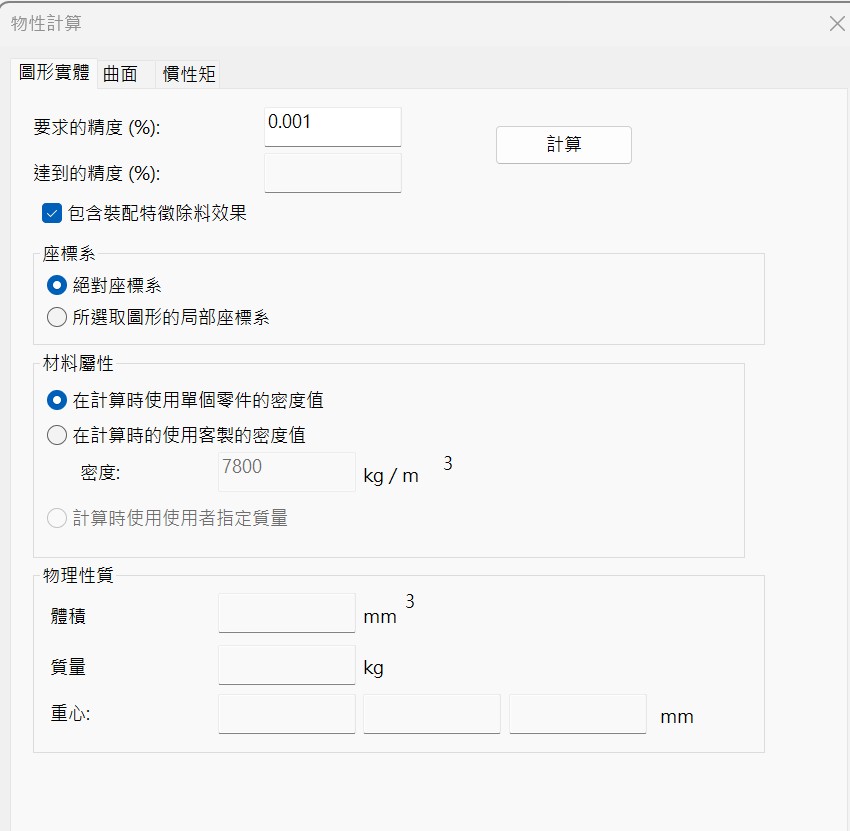The height and width of the screenshot is (831, 850).
Task: Select the 慣性矩 tab
Action: coord(189,74)
